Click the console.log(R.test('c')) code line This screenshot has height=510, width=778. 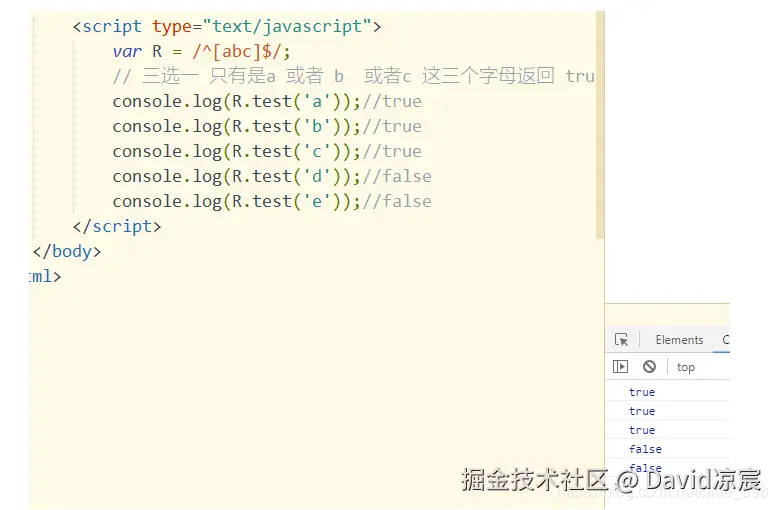coord(267,151)
